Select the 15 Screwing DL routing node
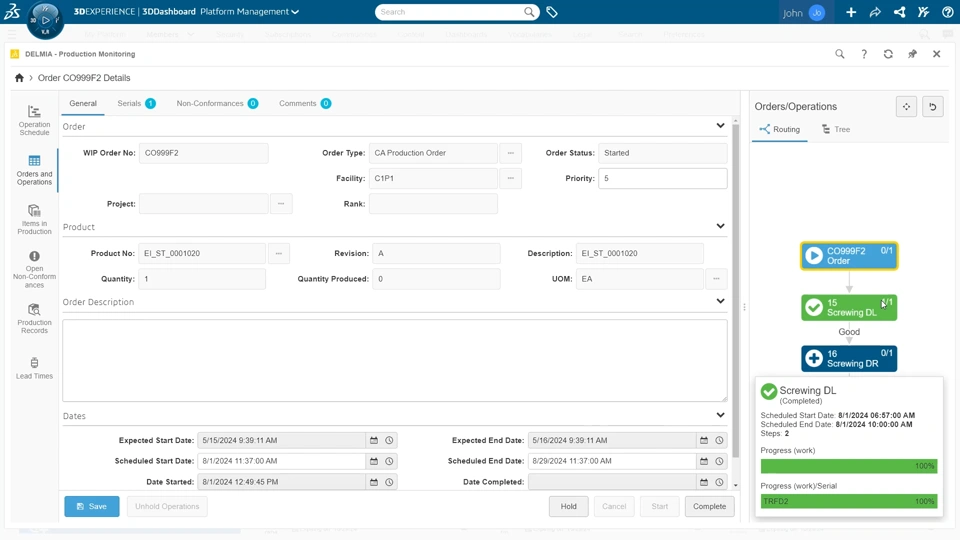This screenshot has width=960, height=540. tap(849, 307)
